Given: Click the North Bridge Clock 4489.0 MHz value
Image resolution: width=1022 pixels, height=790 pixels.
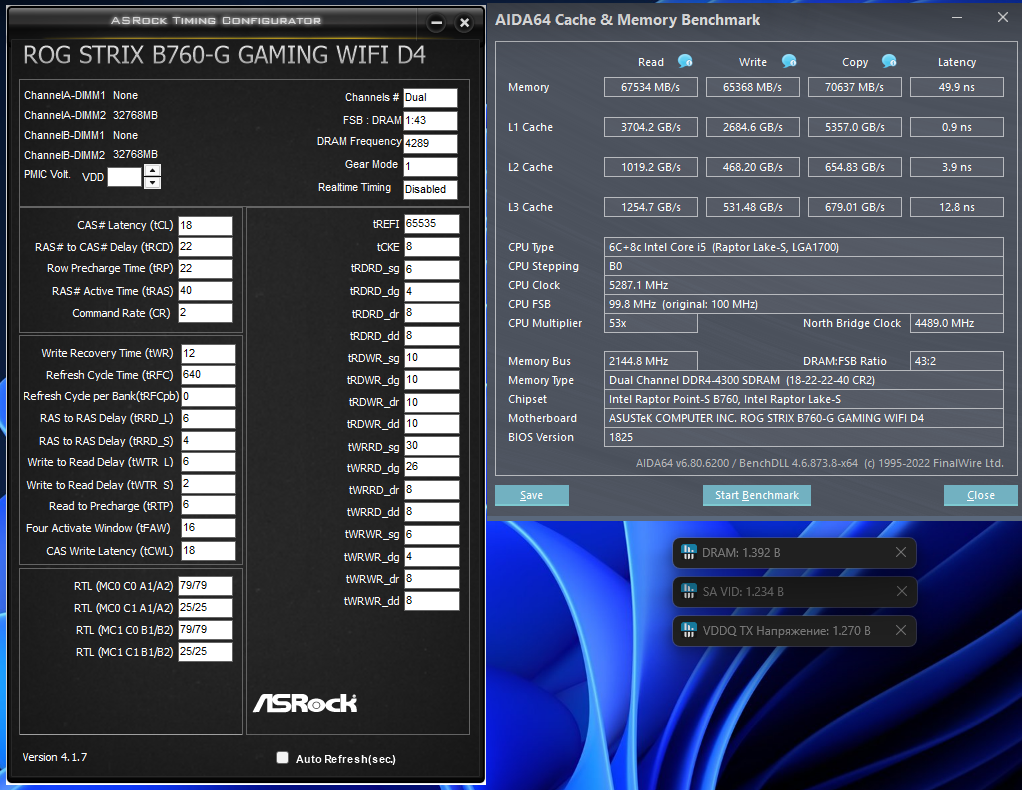Looking at the screenshot, I should tap(956, 323).
